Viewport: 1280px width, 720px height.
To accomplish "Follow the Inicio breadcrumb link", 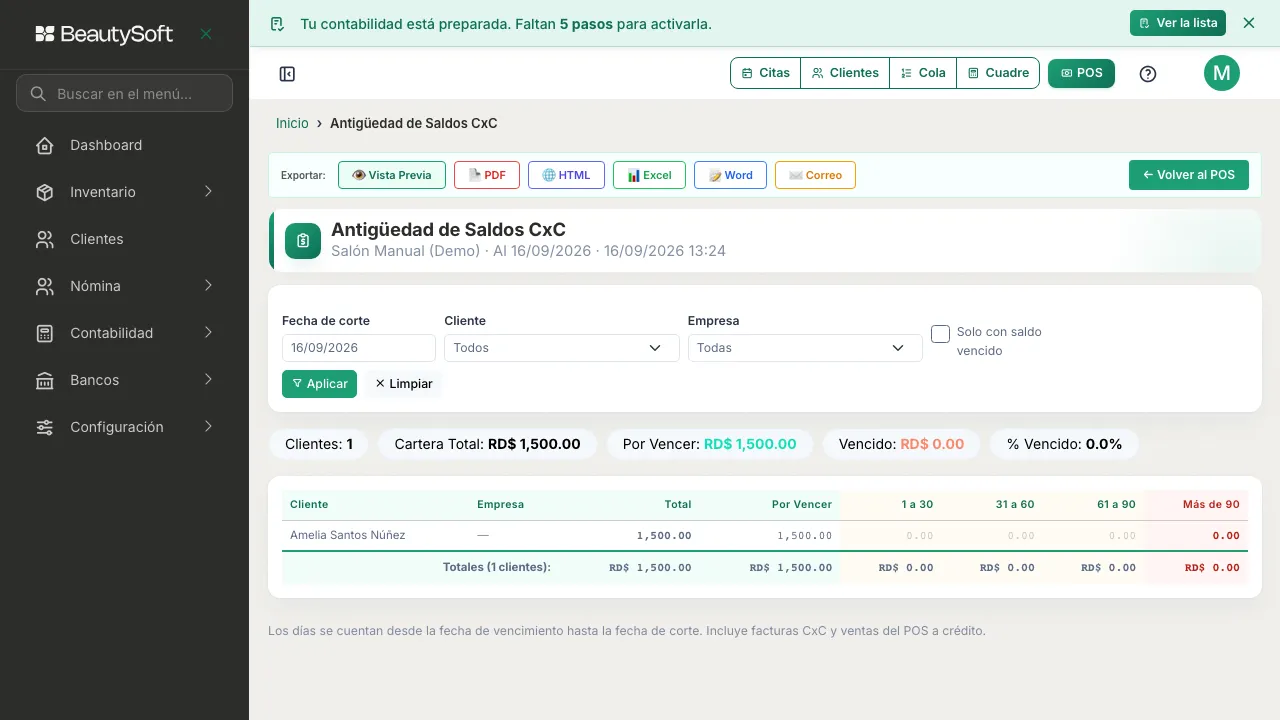I will (x=292, y=123).
